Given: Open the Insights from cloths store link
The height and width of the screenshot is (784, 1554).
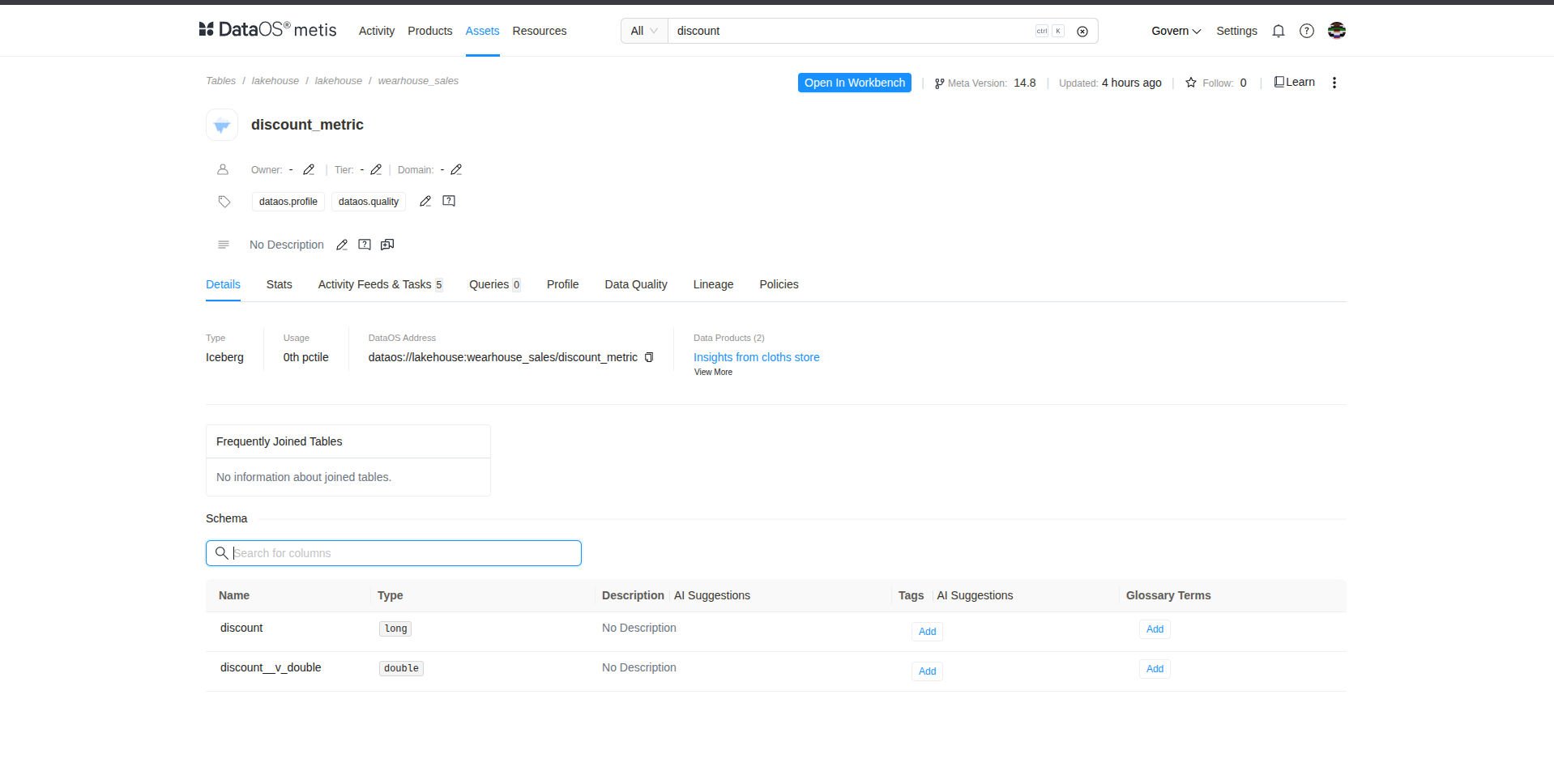Looking at the screenshot, I should 755,357.
